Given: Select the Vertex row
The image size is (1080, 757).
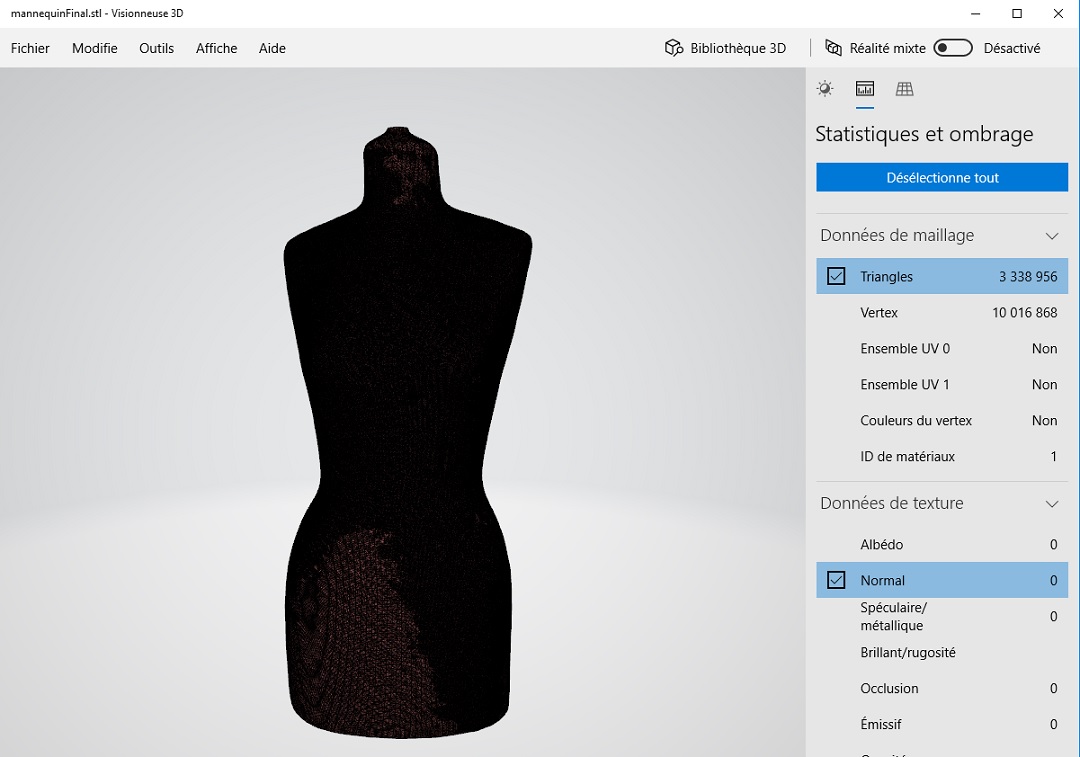Looking at the screenshot, I should pyautogui.click(x=942, y=313).
